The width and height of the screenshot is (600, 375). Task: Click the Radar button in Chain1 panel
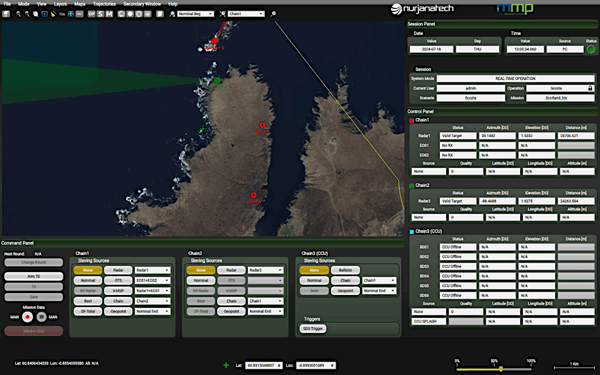pyautogui.click(x=118, y=270)
